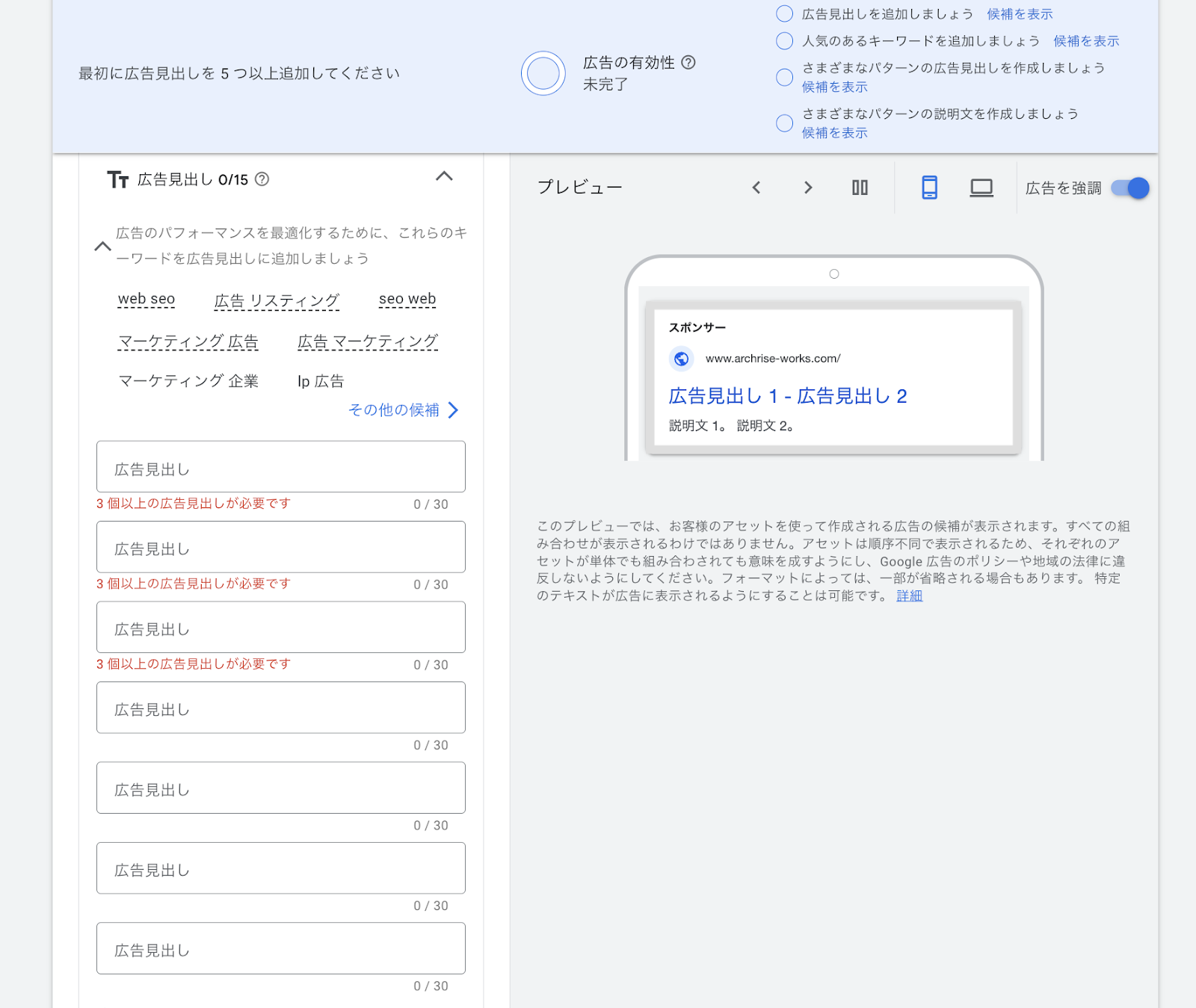The height and width of the screenshot is (1008, 1196).
Task: Click preview URL www.archrise-works.com/
Action: (773, 359)
